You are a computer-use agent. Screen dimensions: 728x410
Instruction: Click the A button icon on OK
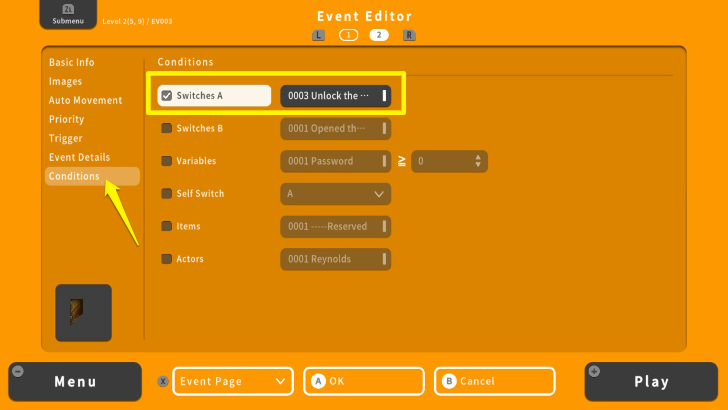(x=318, y=381)
